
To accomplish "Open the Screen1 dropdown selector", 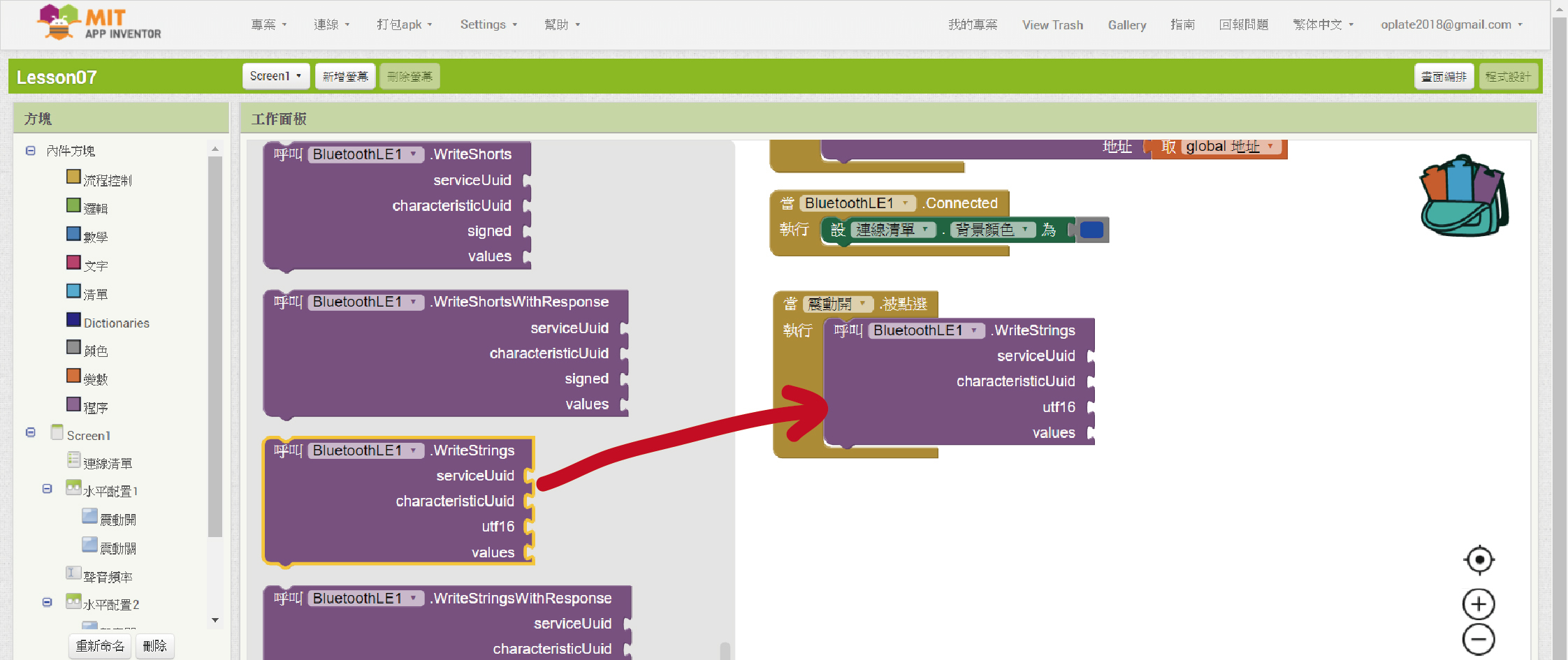I will 275,76.
